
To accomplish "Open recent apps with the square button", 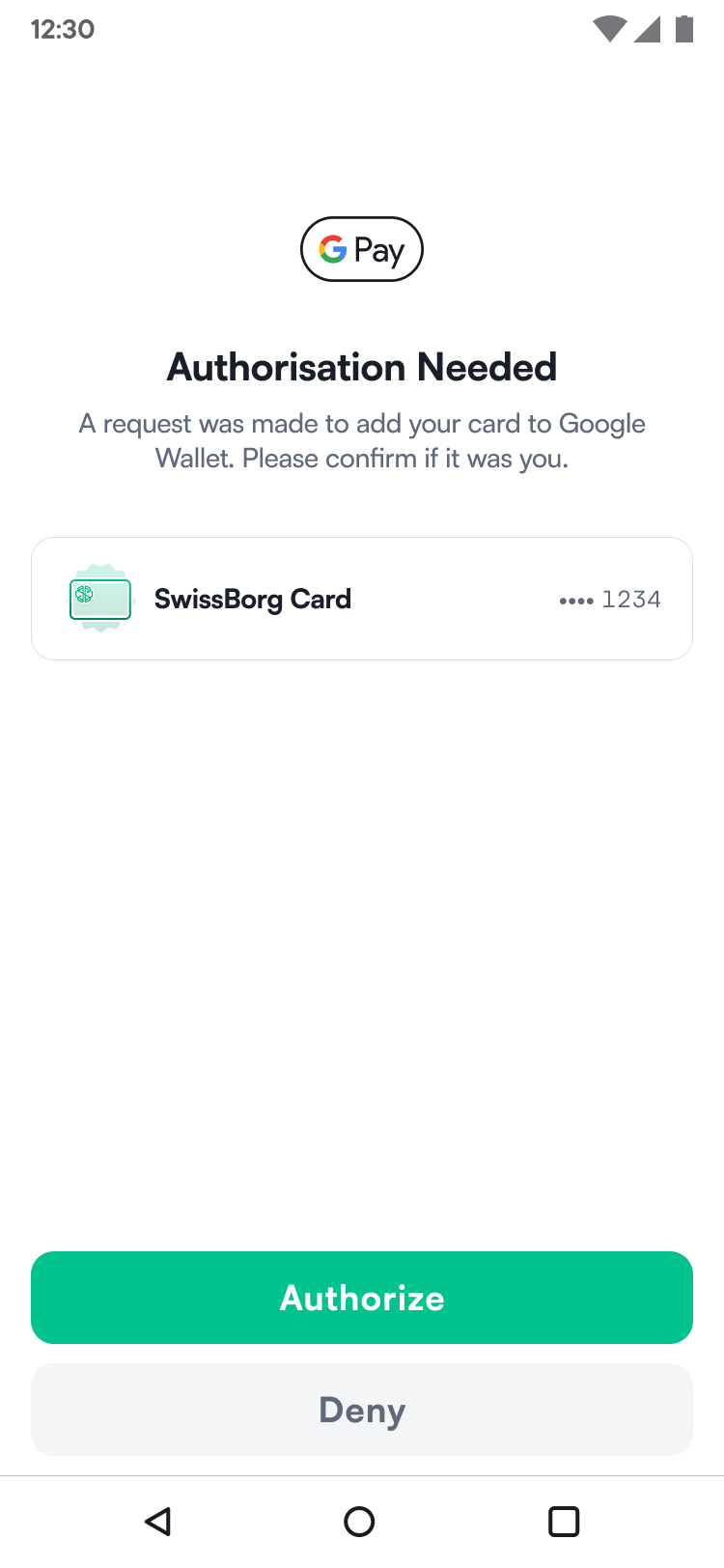I will tap(563, 1522).
